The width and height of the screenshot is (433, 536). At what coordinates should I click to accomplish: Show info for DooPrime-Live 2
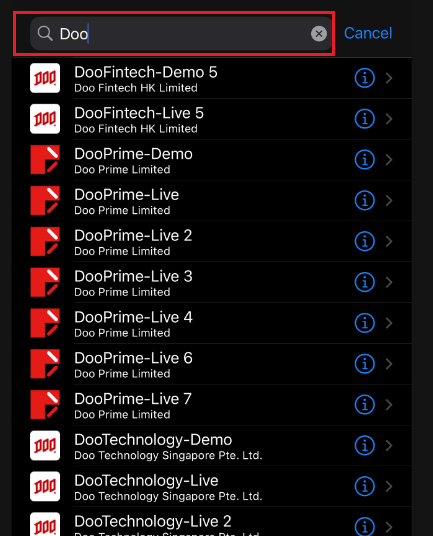tap(365, 241)
